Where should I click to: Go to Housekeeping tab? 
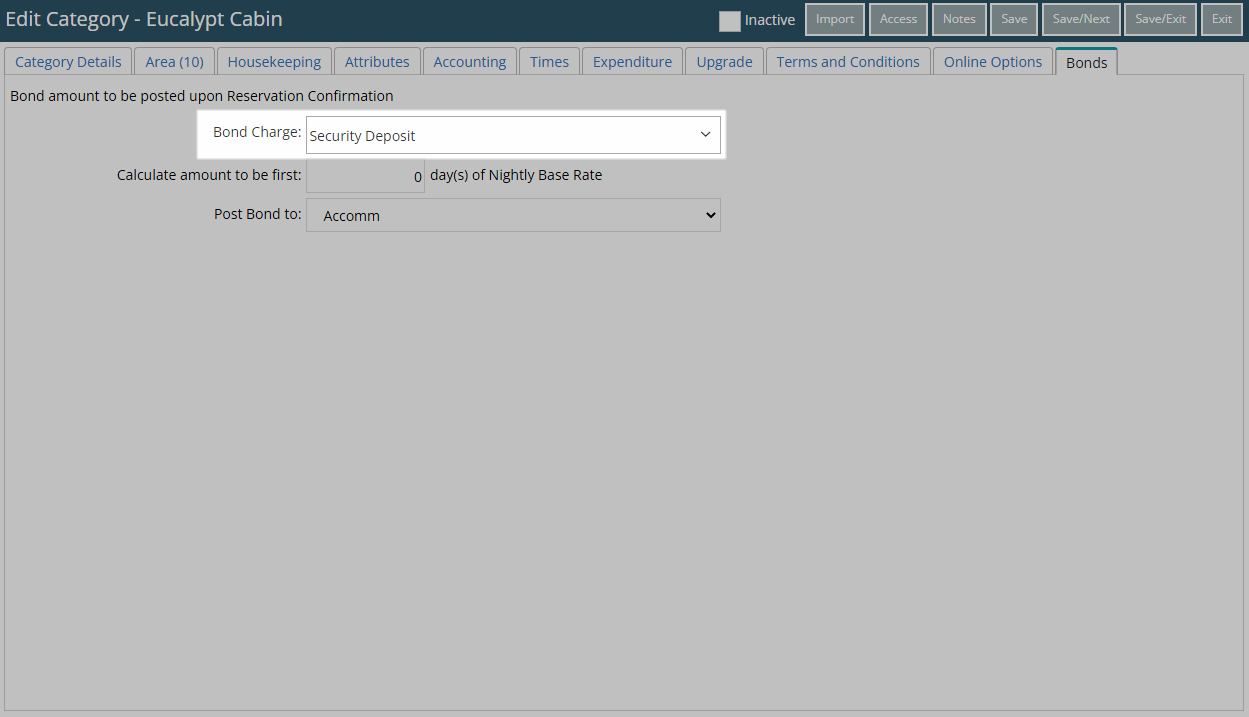pos(274,61)
